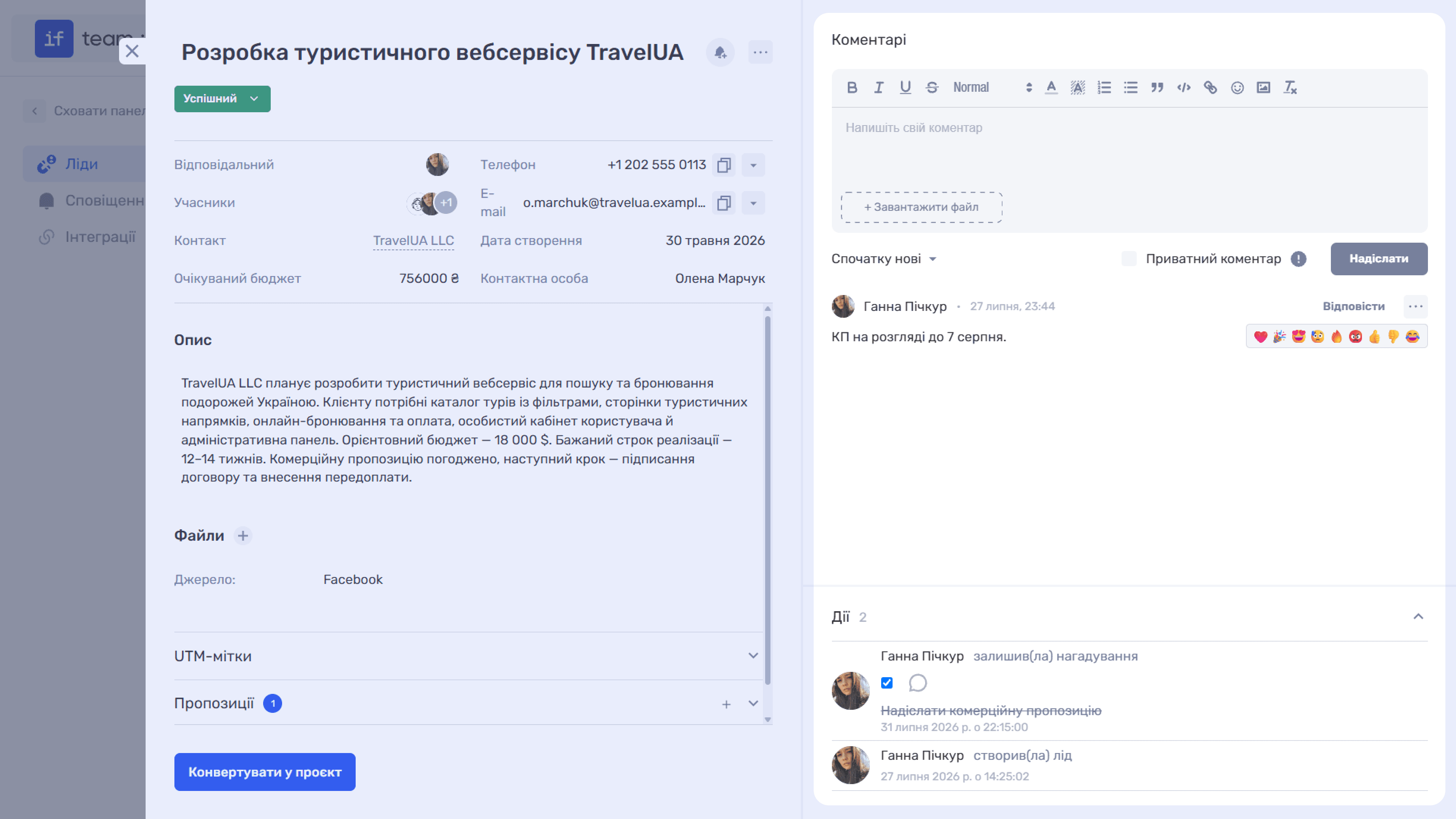Expand the Пропозиції section
The width and height of the screenshot is (1456, 819).
tap(753, 704)
